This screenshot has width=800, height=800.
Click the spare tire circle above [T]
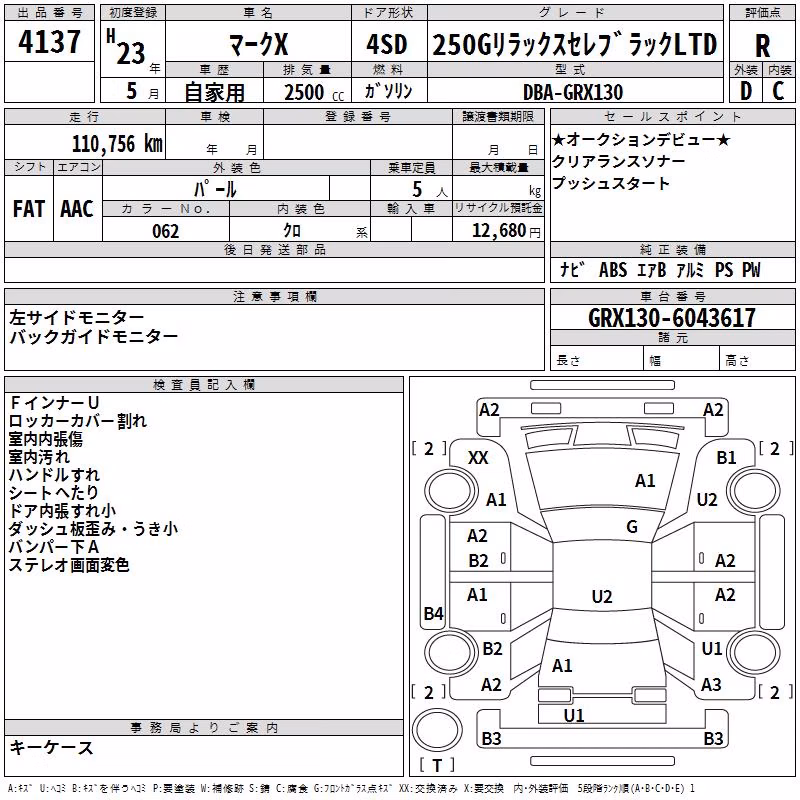pos(437,730)
